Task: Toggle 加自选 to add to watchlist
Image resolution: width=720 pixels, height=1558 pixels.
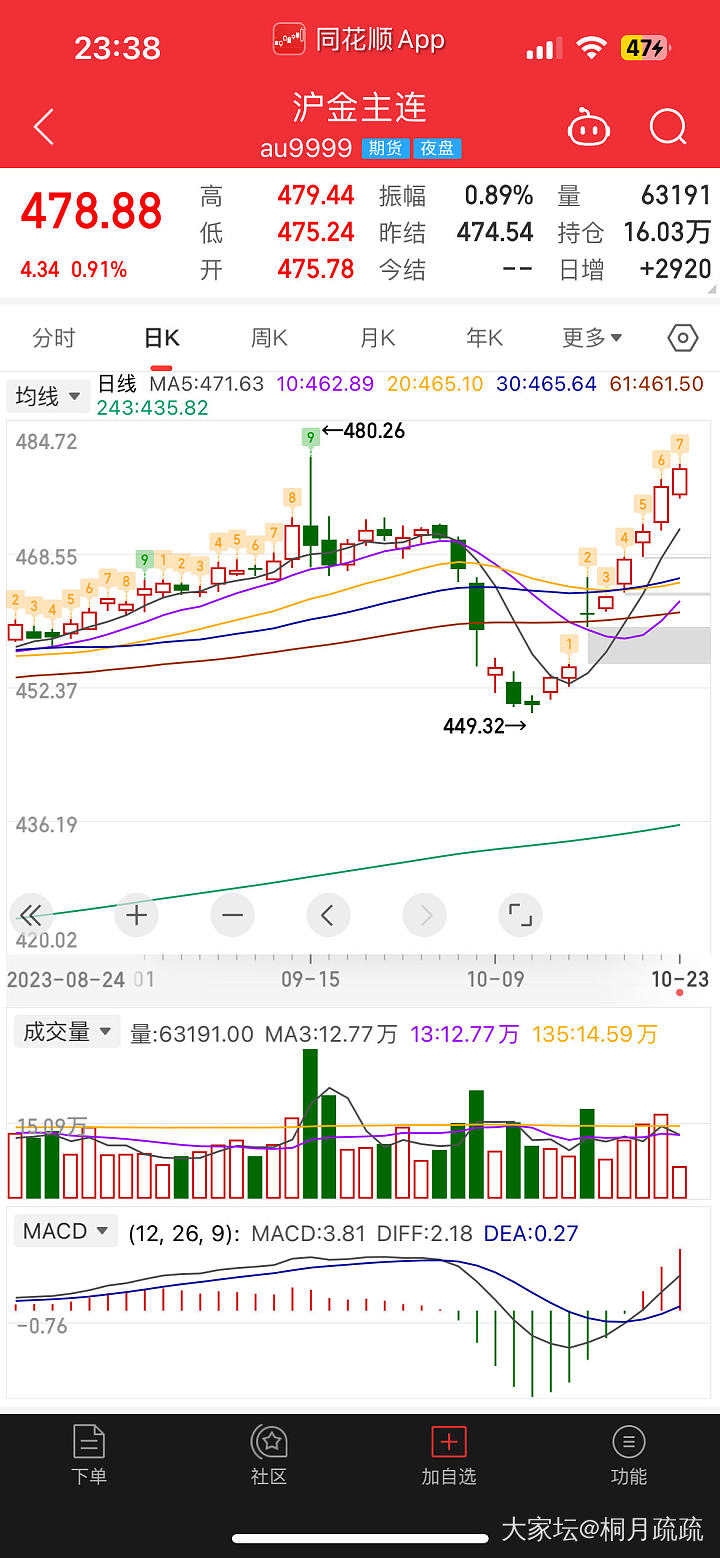Action: (449, 1455)
